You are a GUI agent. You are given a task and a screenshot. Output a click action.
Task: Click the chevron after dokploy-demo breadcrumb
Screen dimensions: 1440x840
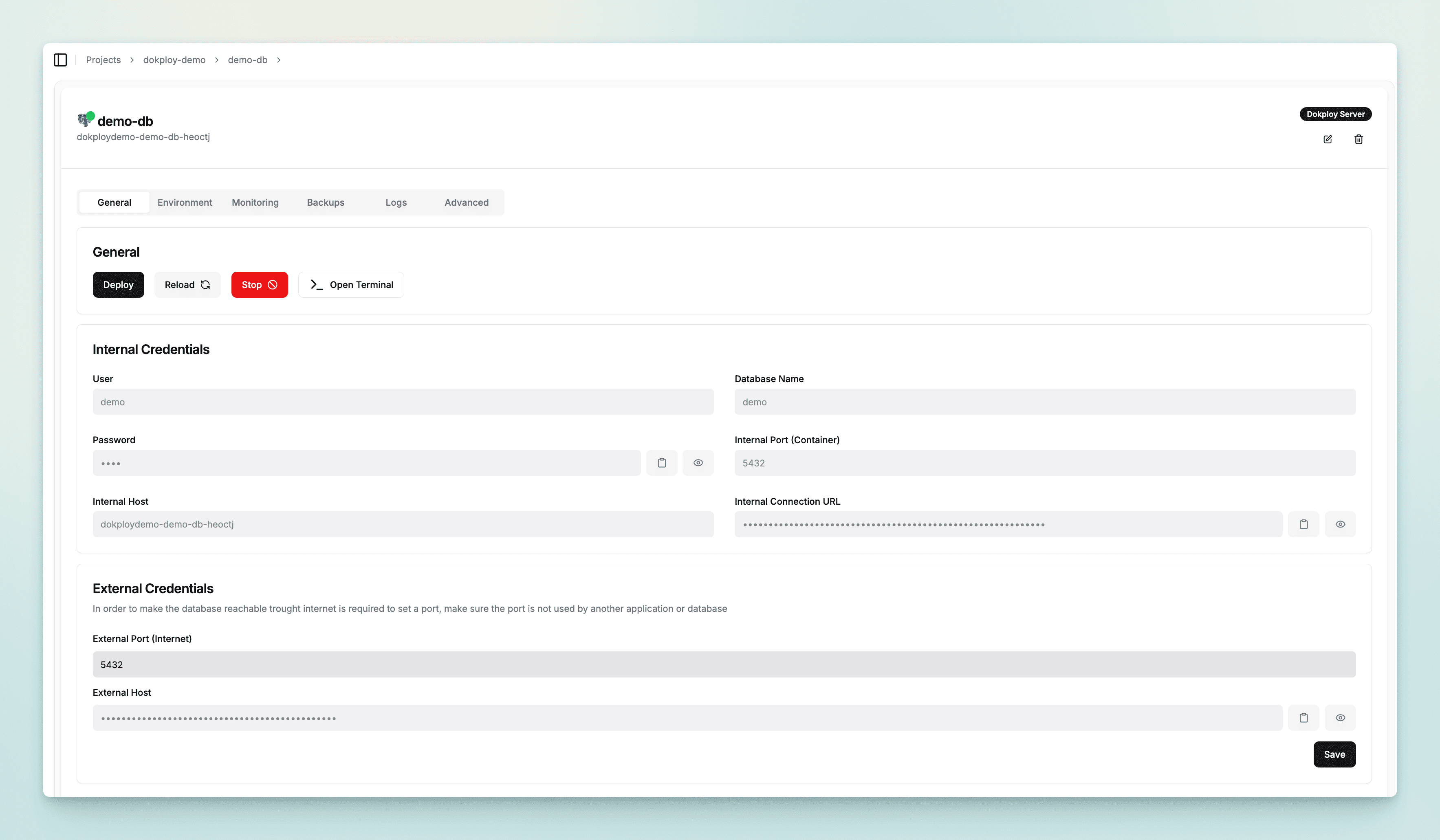[217, 60]
